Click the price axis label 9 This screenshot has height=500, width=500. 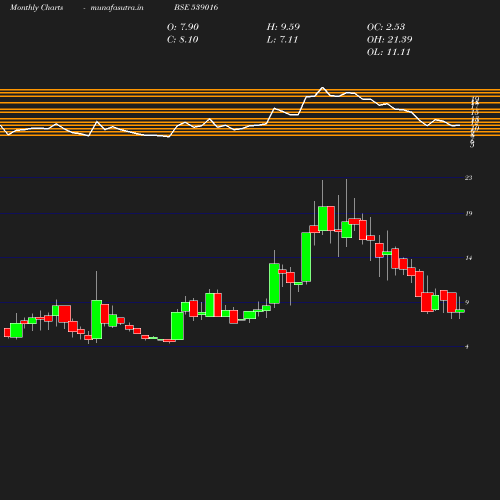(x=467, y=302)
